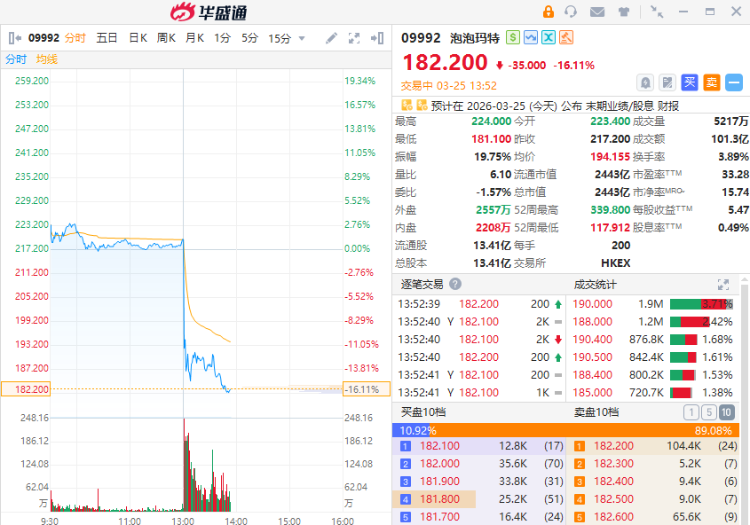Open the timeframe dropdown arrow after 15分
The image size is (750, 525).
(x=301, y=38)
